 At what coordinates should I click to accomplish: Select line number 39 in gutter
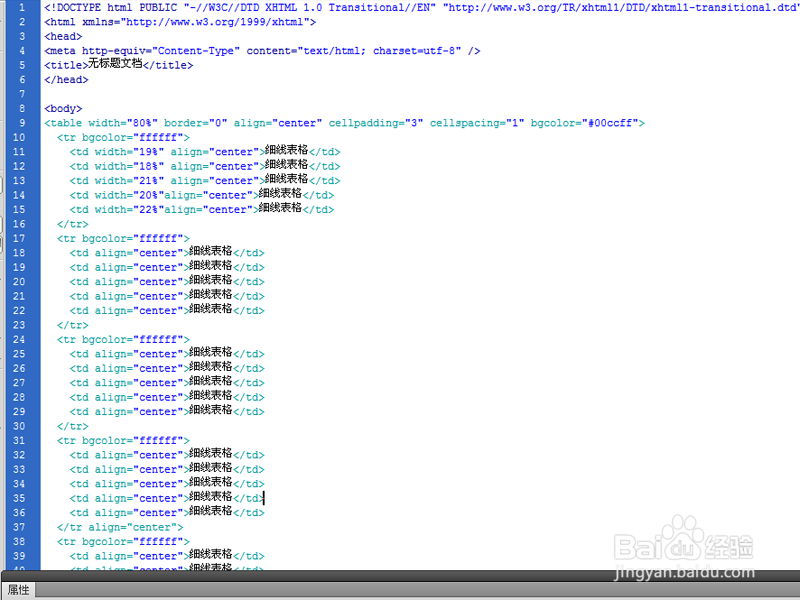point(19,556)
